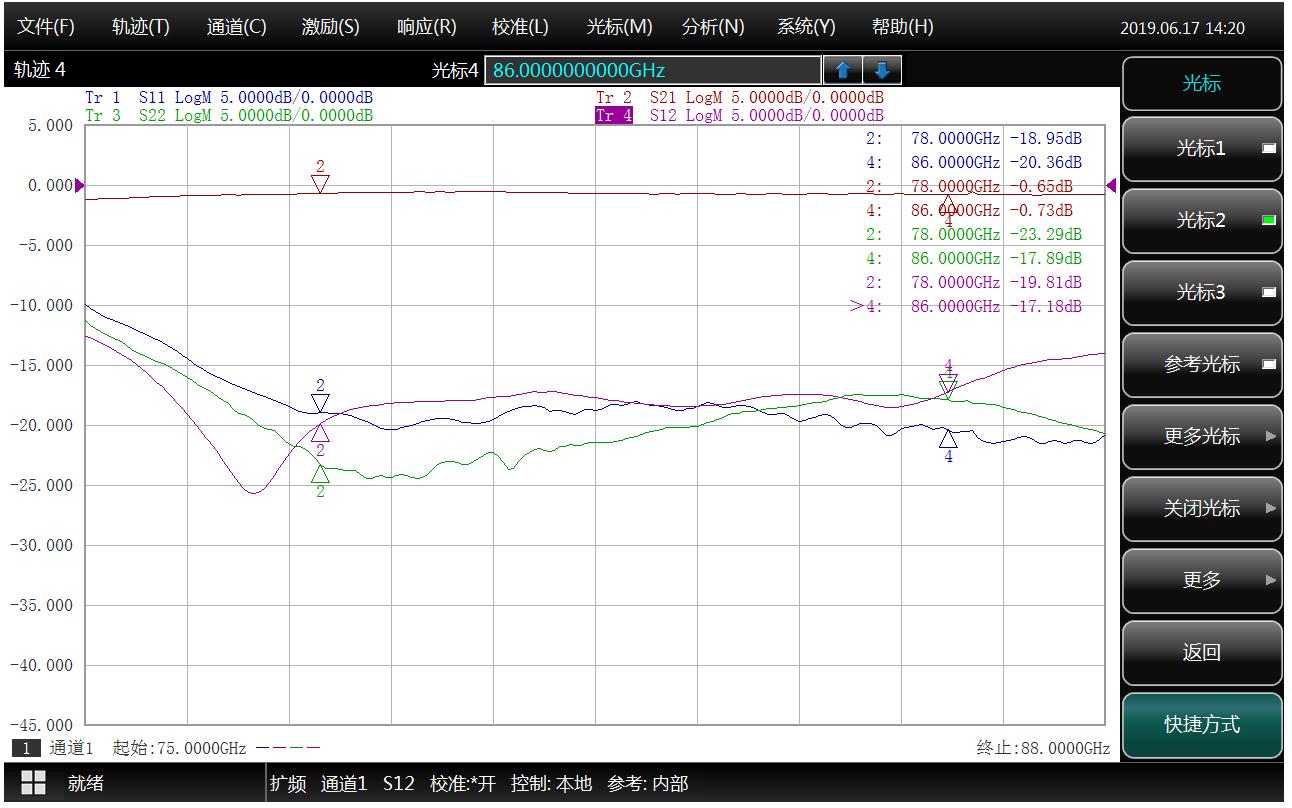Open the 校准(L) menu

(520, 27)
